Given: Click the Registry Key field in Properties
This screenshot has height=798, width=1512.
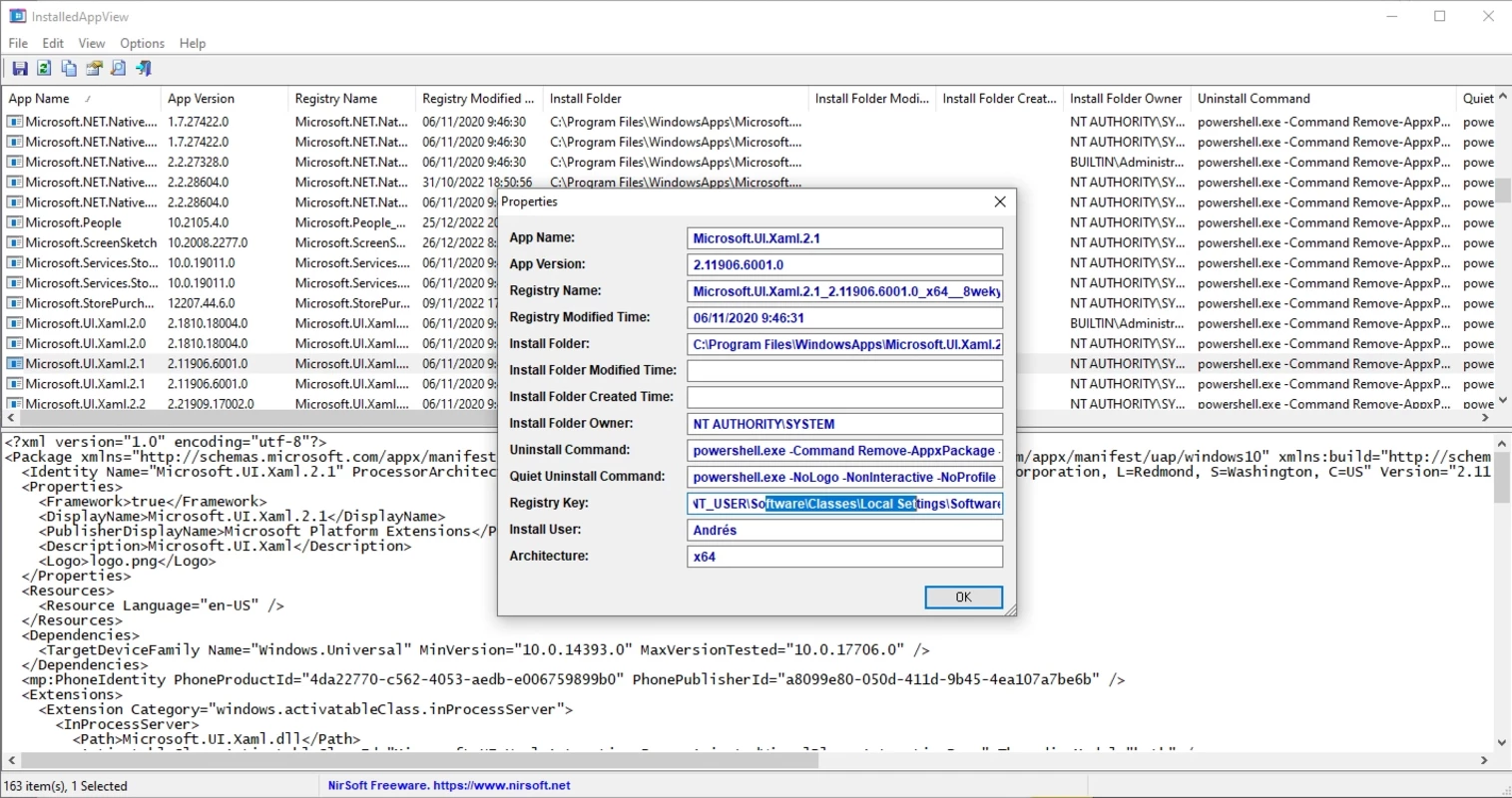Looking at the screenshot, I should [844, 504].
